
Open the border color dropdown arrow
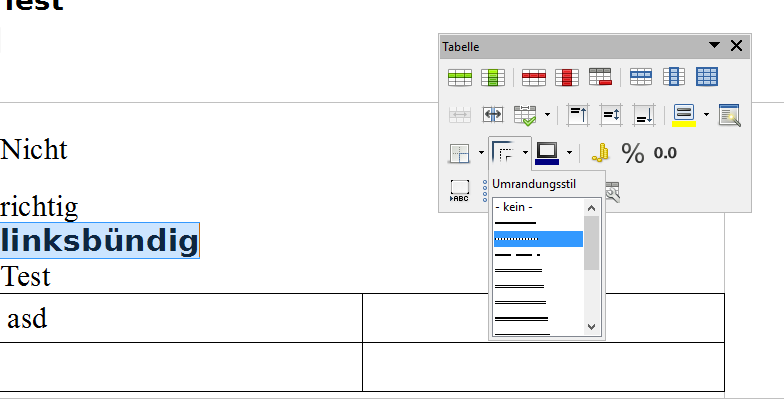570,153
